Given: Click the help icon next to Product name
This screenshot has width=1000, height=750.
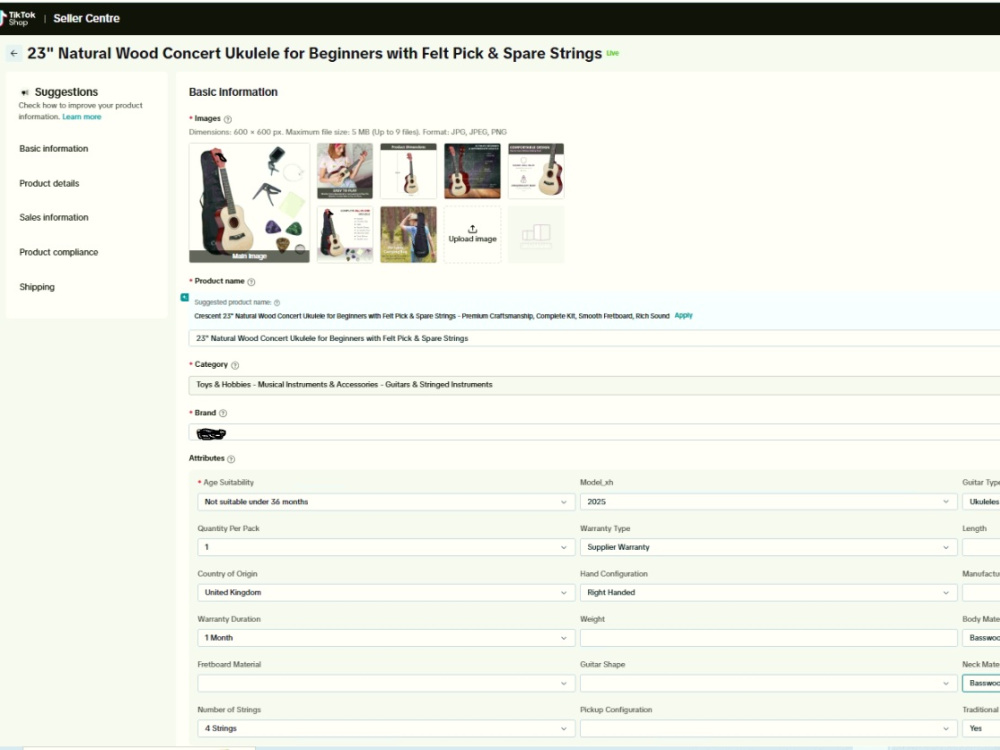Looking at the screenshot, I should pos(251,282).
